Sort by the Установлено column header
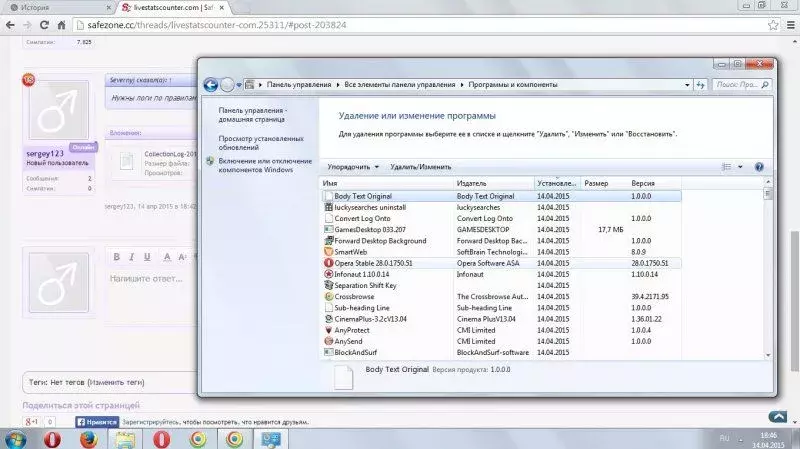The image size is (800, 449). click(557, 183)
